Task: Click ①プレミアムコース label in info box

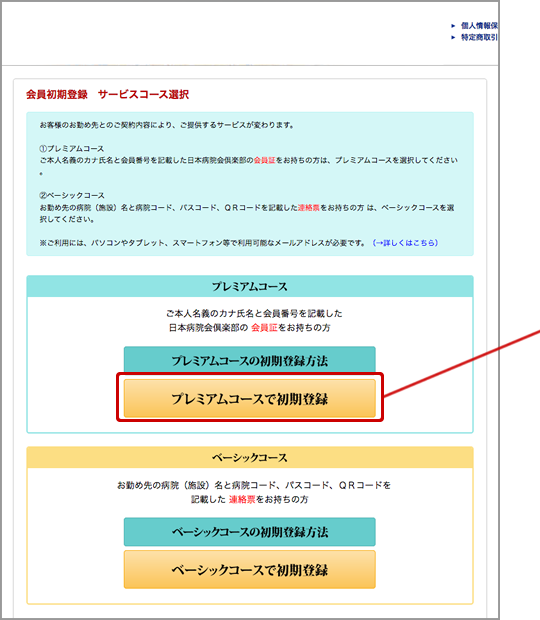Action: point(72,149)
